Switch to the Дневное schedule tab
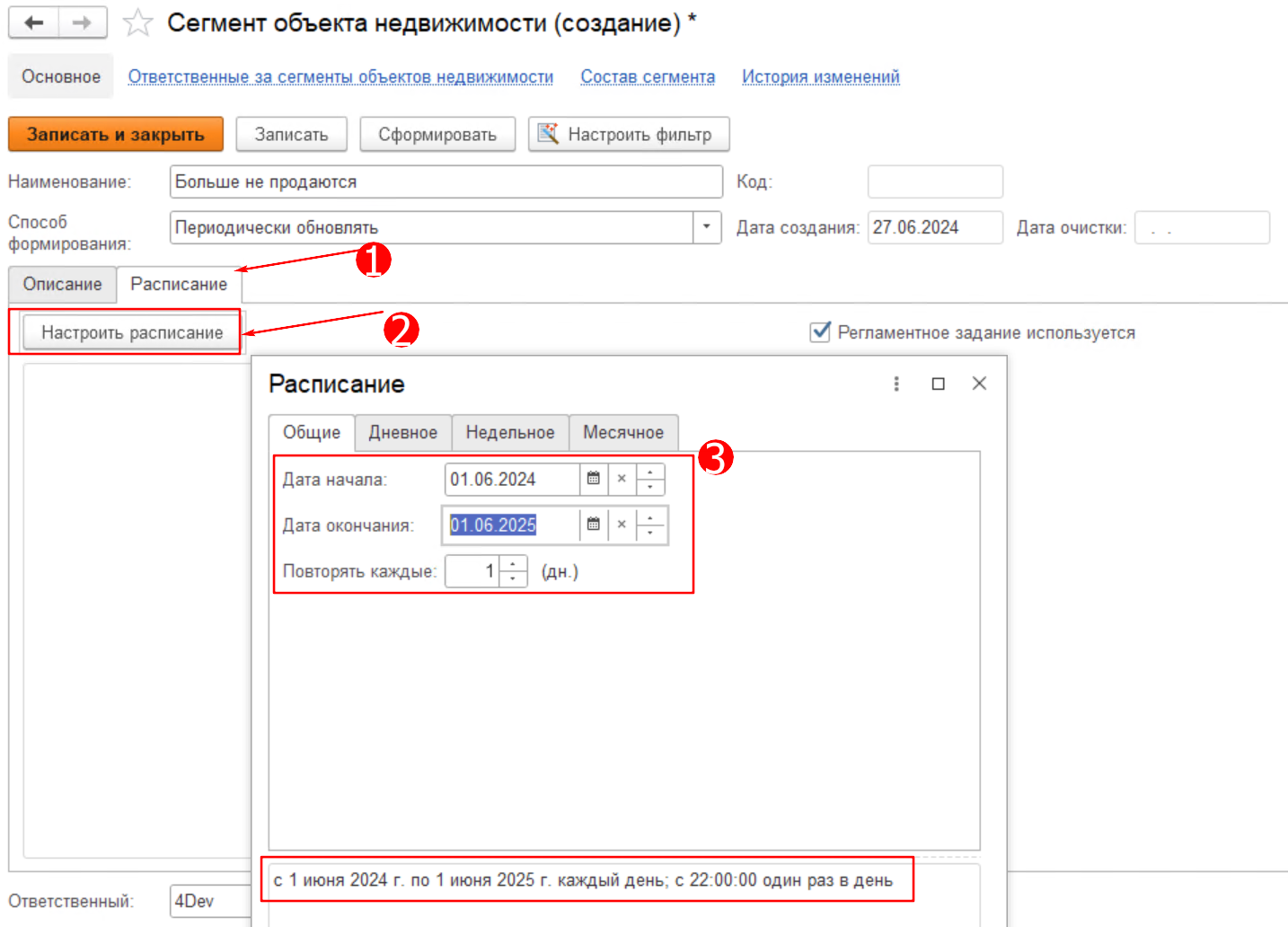The width and height of the screenshot is (1288, 927). pyautogui.click(x=402, y=432)
